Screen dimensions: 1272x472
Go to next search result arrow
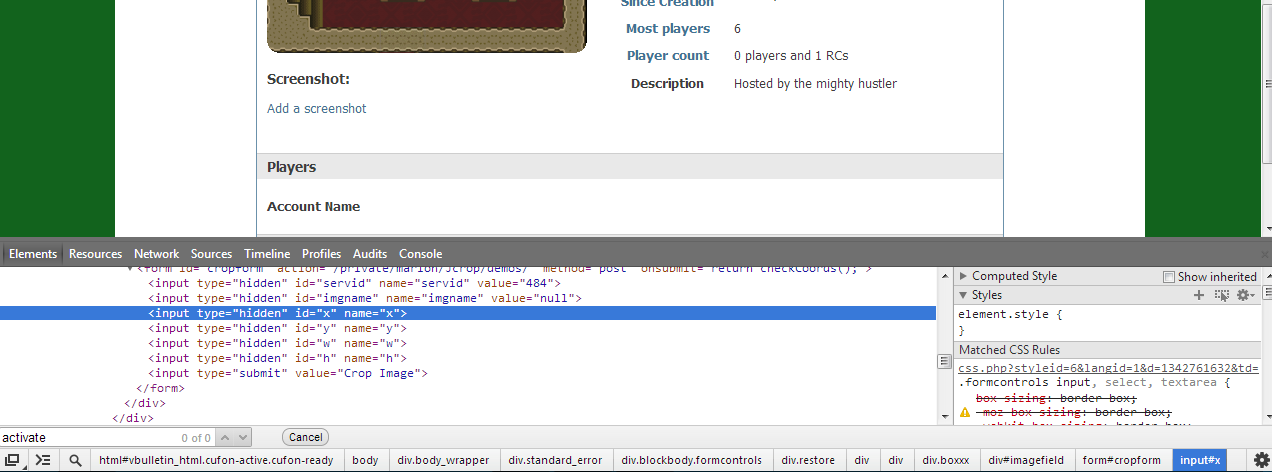click(x=242, y=437)
